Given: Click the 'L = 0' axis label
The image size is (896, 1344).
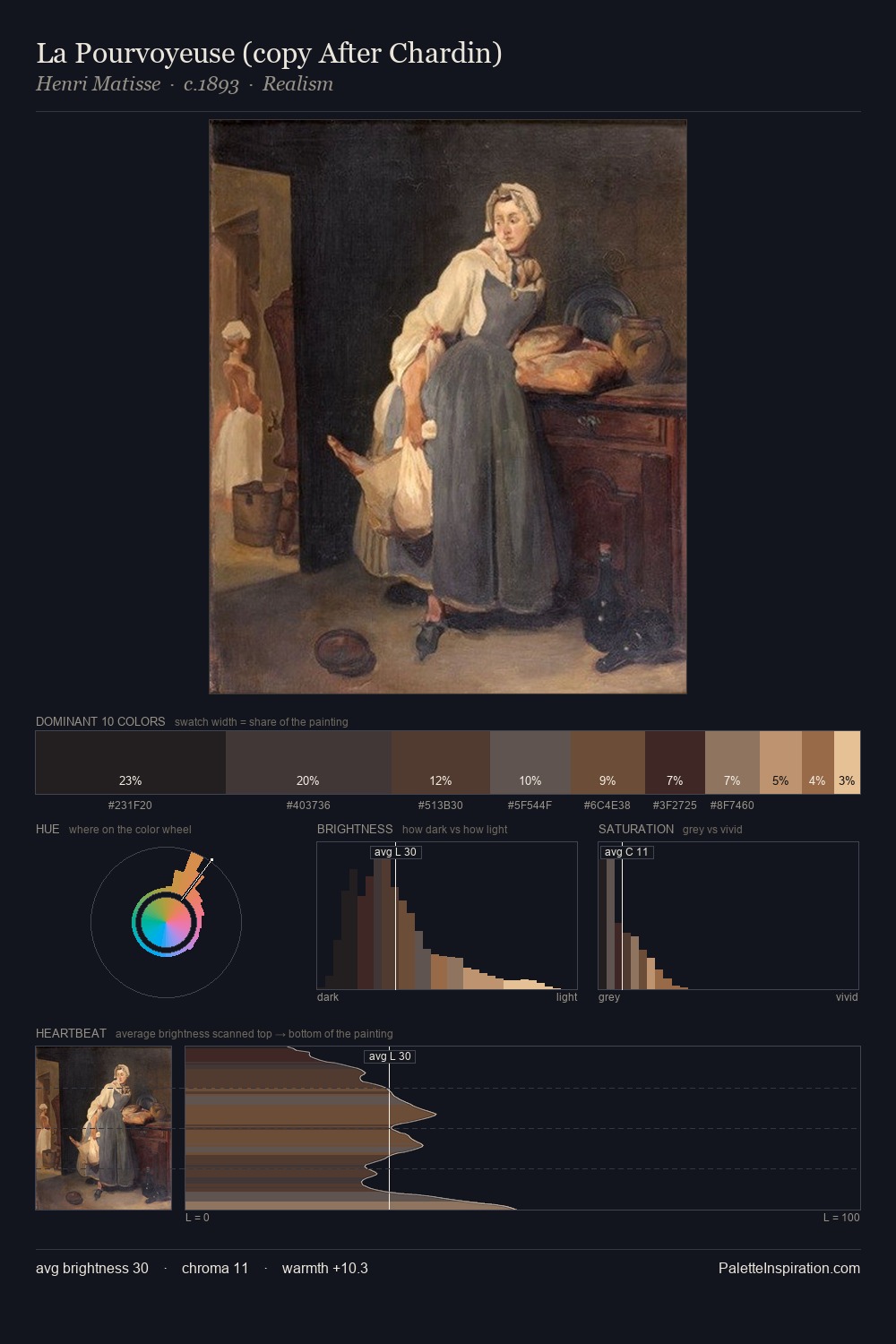Looking at the screenshot, I should (x=197, y=1218).
